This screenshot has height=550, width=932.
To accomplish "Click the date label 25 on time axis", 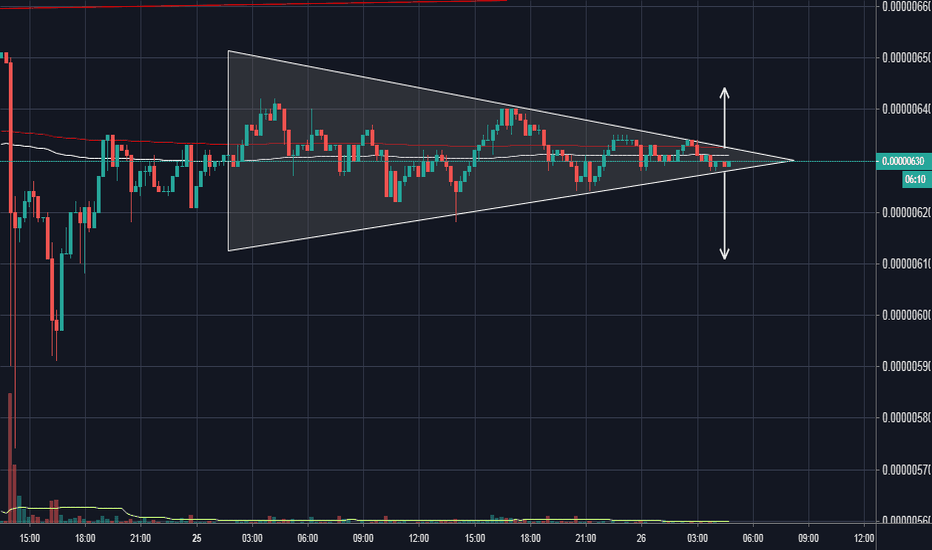I will [x=197, y=538].
